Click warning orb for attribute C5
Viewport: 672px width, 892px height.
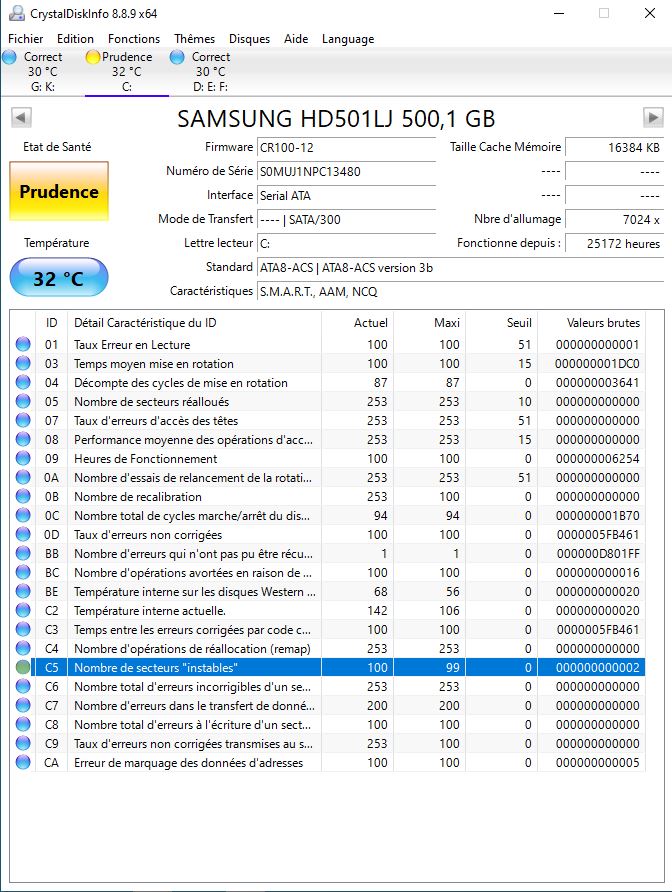click(23, 667)
